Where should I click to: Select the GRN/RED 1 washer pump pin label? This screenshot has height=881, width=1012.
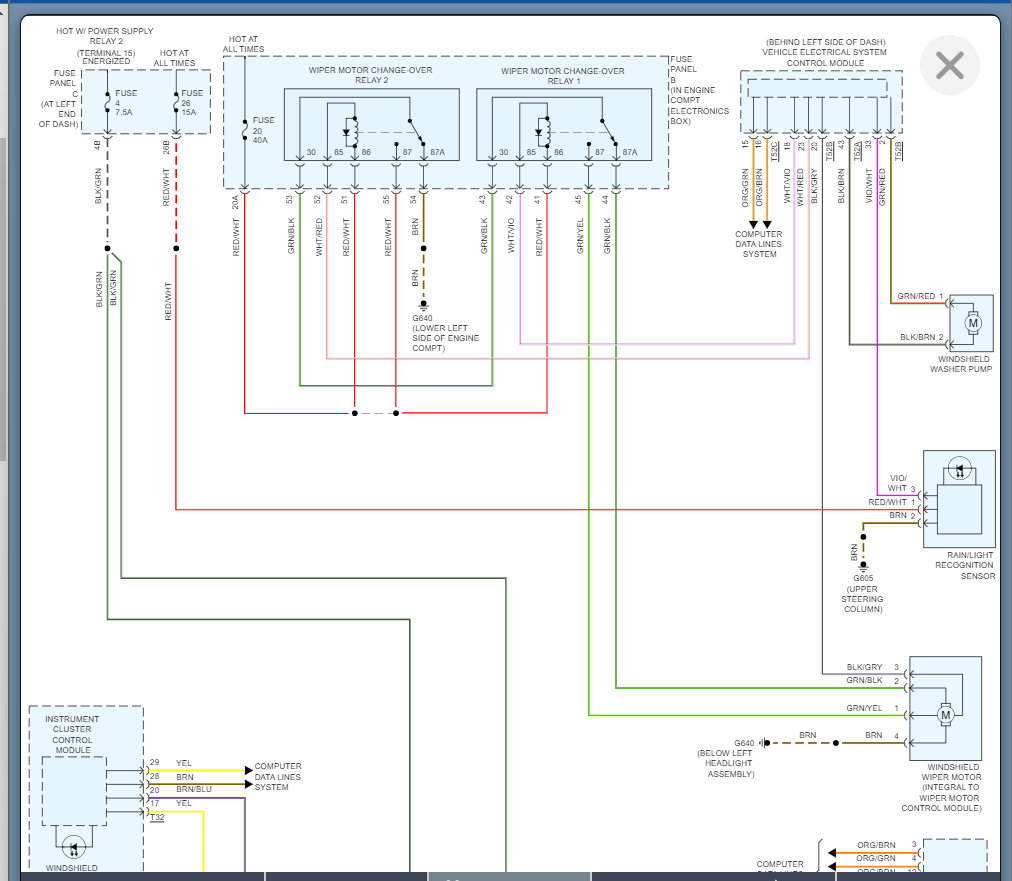[920, 296]
